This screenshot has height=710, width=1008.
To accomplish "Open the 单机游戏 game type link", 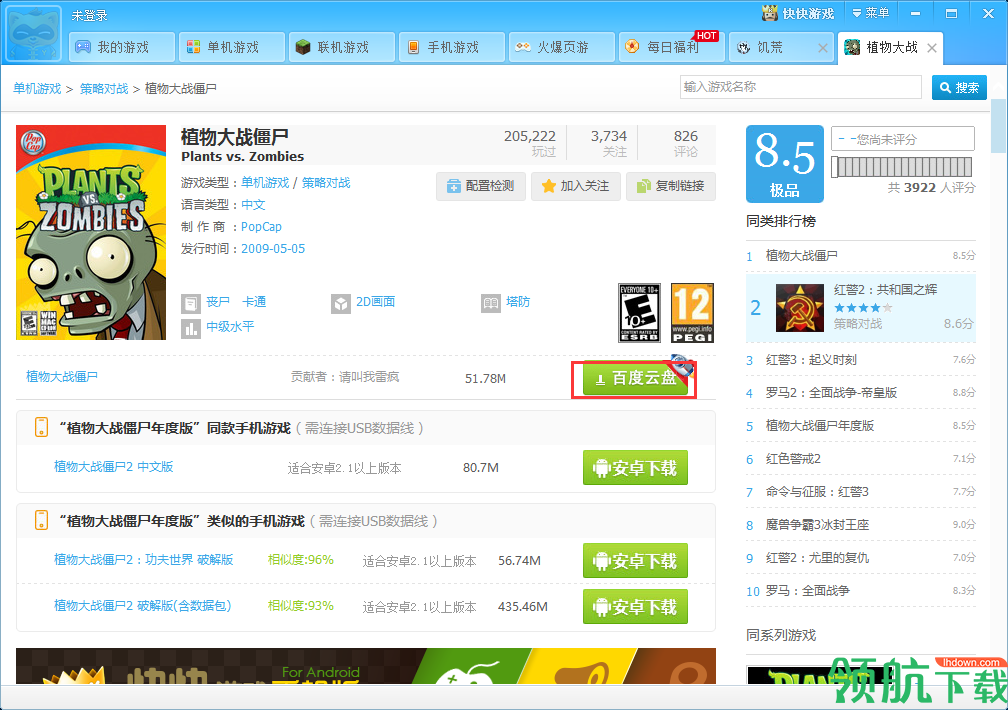I will click(x=265, y=183).
